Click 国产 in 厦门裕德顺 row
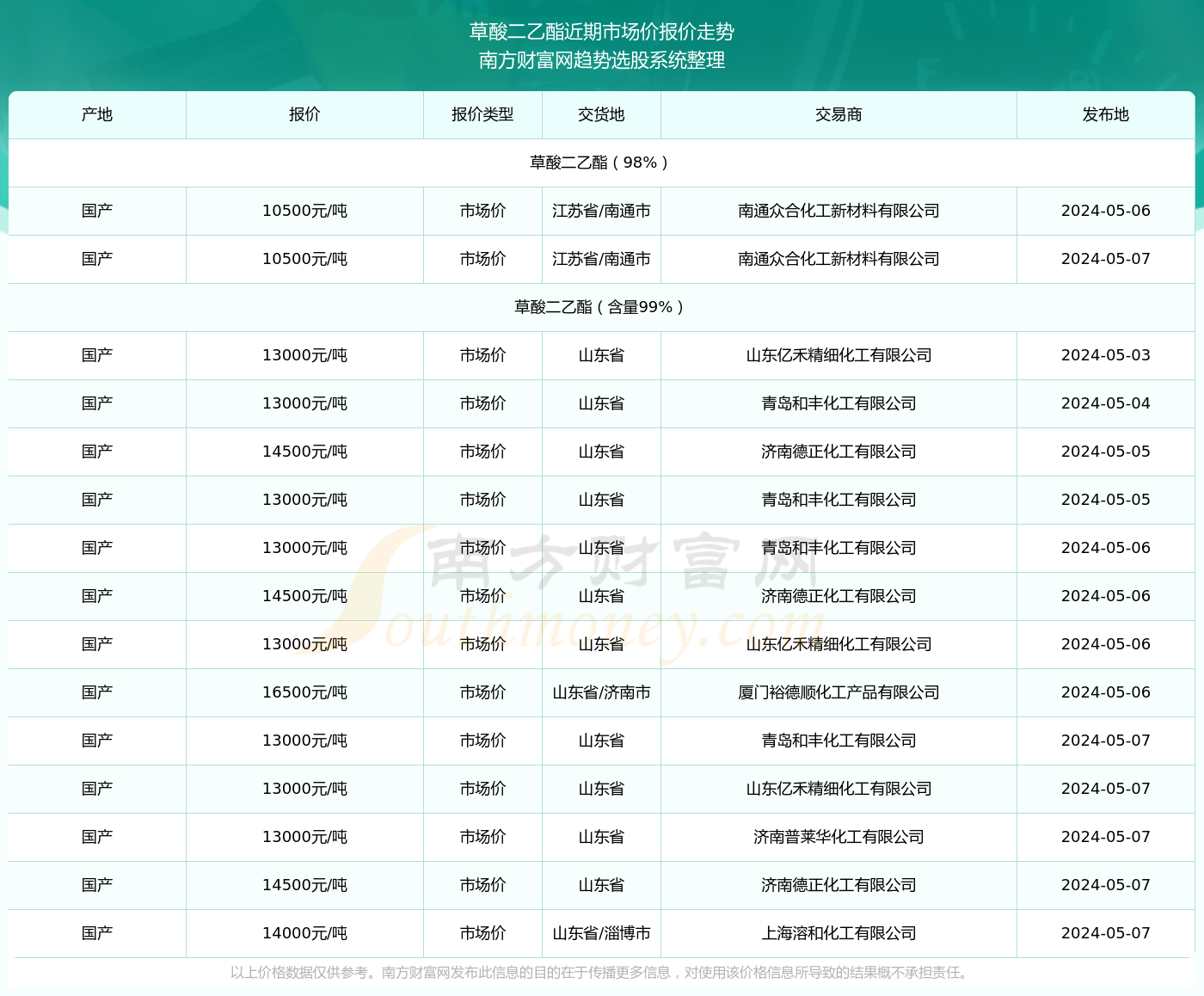The height and width of the screenshot is (996, 1204). click(x=97, y=692)
